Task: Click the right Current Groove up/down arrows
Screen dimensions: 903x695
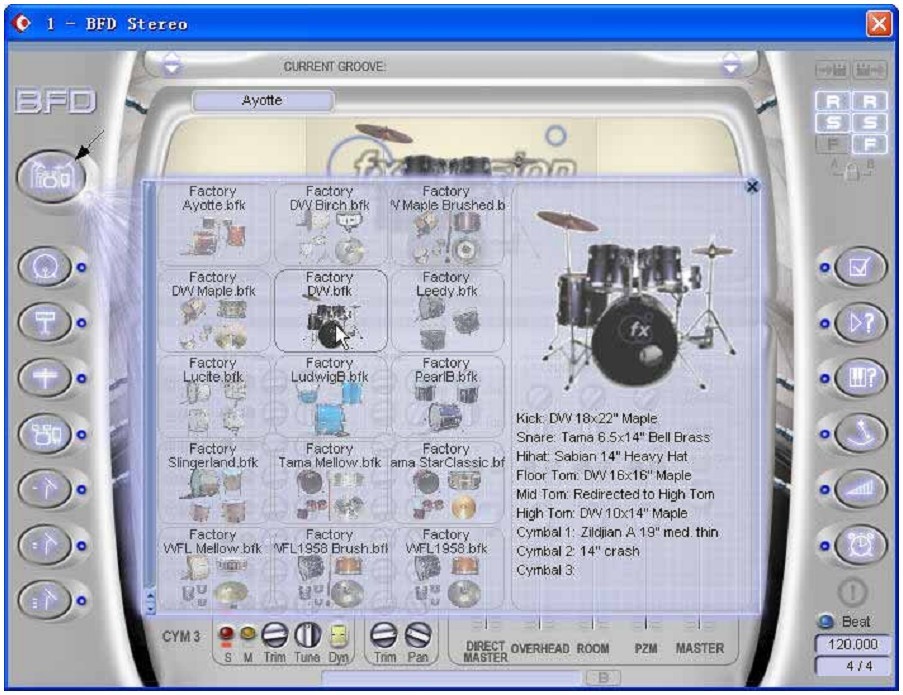Action: [x=731, y=65]
